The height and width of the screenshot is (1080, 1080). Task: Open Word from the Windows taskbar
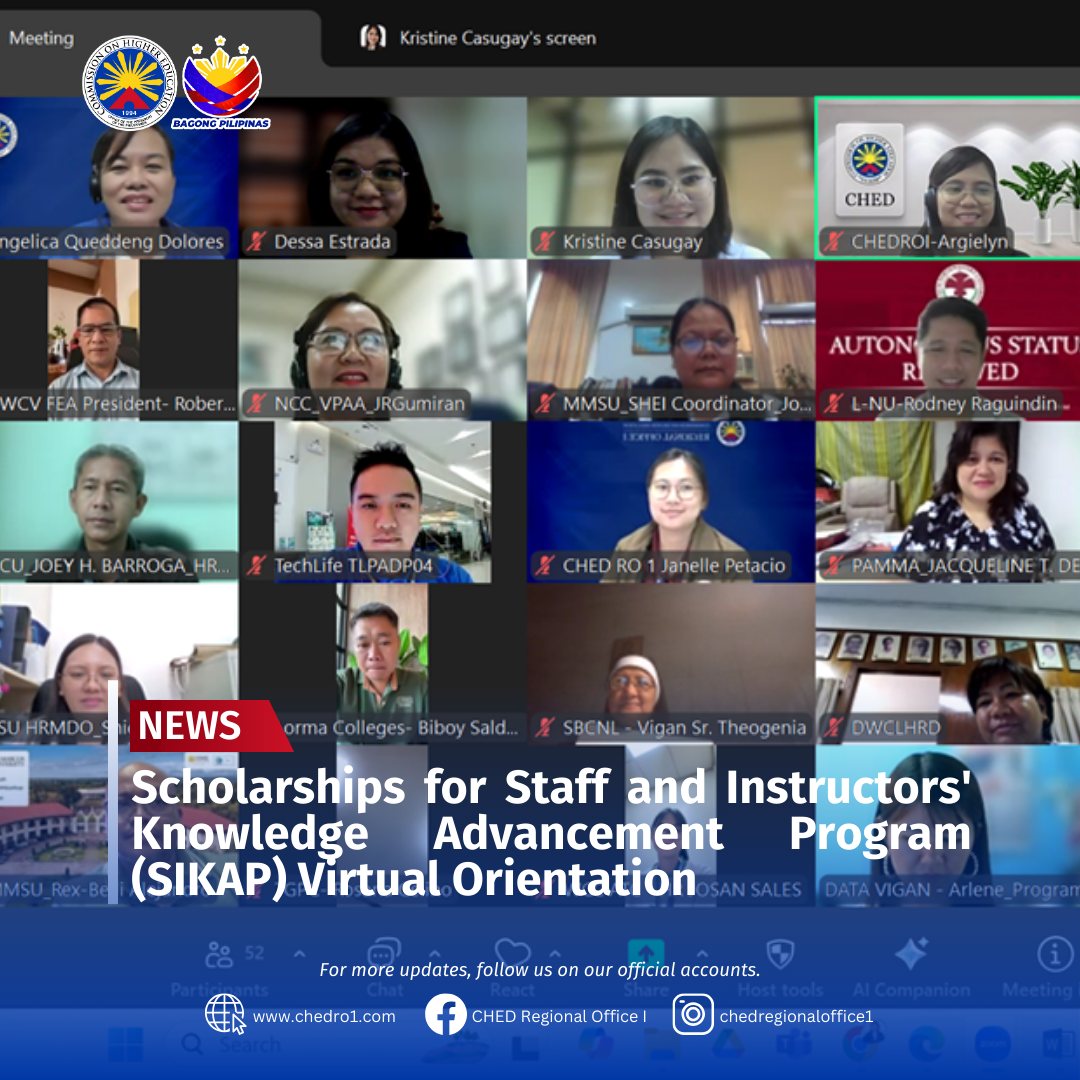1058,1044
